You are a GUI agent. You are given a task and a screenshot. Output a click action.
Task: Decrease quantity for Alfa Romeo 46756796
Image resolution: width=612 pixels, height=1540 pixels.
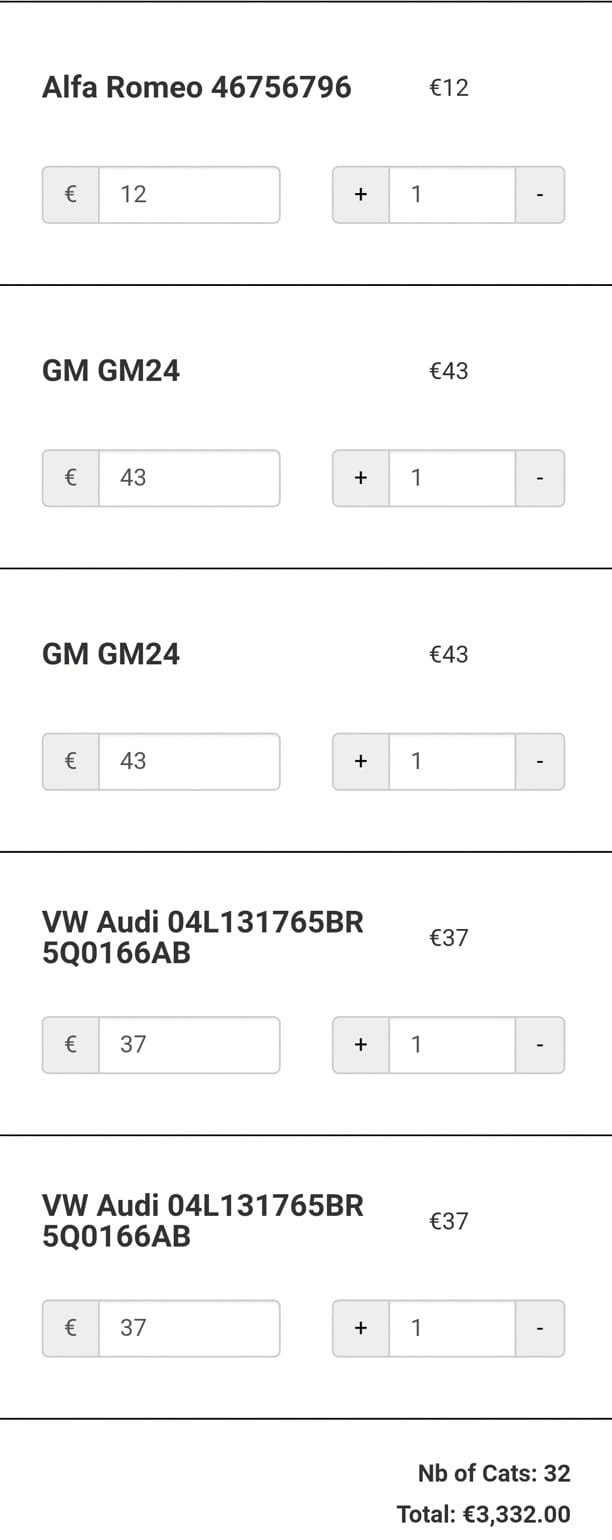(540, 195)
